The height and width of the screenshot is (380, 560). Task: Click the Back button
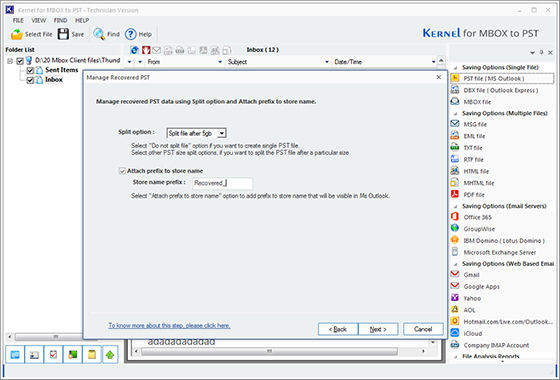tap(338, 329)
